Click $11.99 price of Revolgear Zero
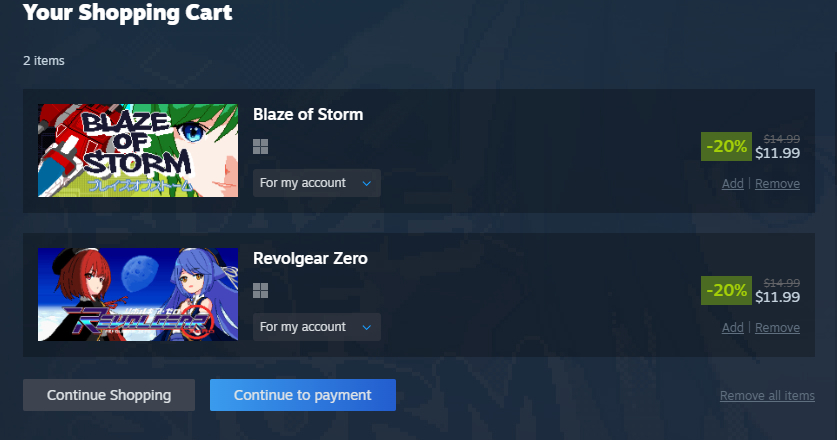The width and height of the screenshot is (837, 440). click(777, 297)
